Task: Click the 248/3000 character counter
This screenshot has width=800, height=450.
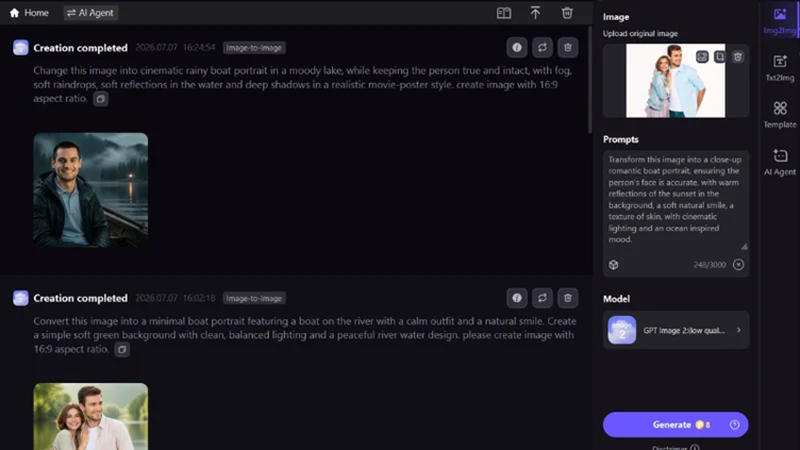Action: (x=709, y=265)
